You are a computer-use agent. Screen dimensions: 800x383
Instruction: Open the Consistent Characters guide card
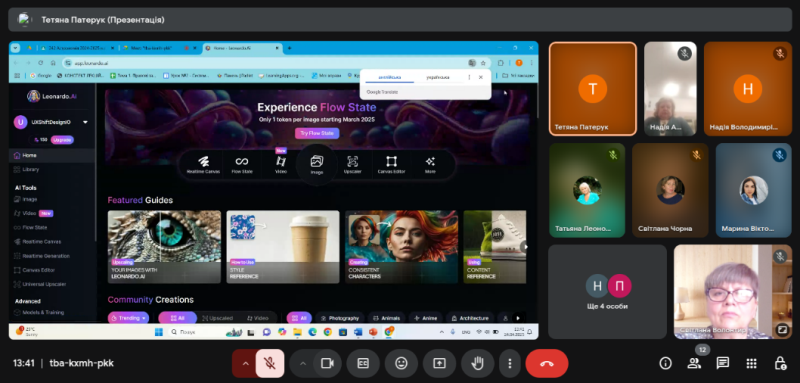point(402,247)
